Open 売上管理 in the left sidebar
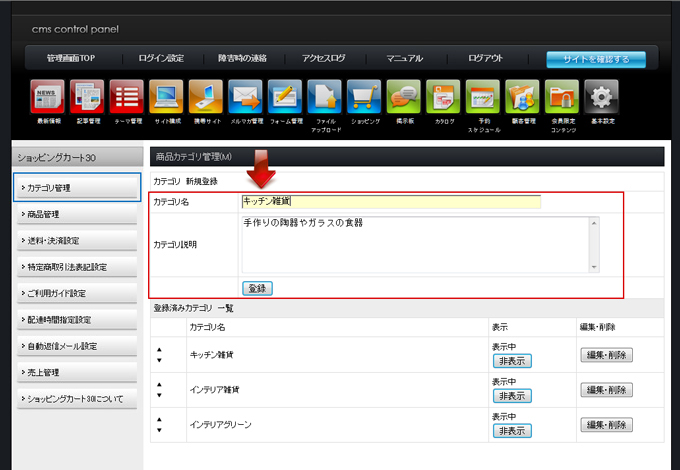The image size is (680, 470). click(77, 373)
